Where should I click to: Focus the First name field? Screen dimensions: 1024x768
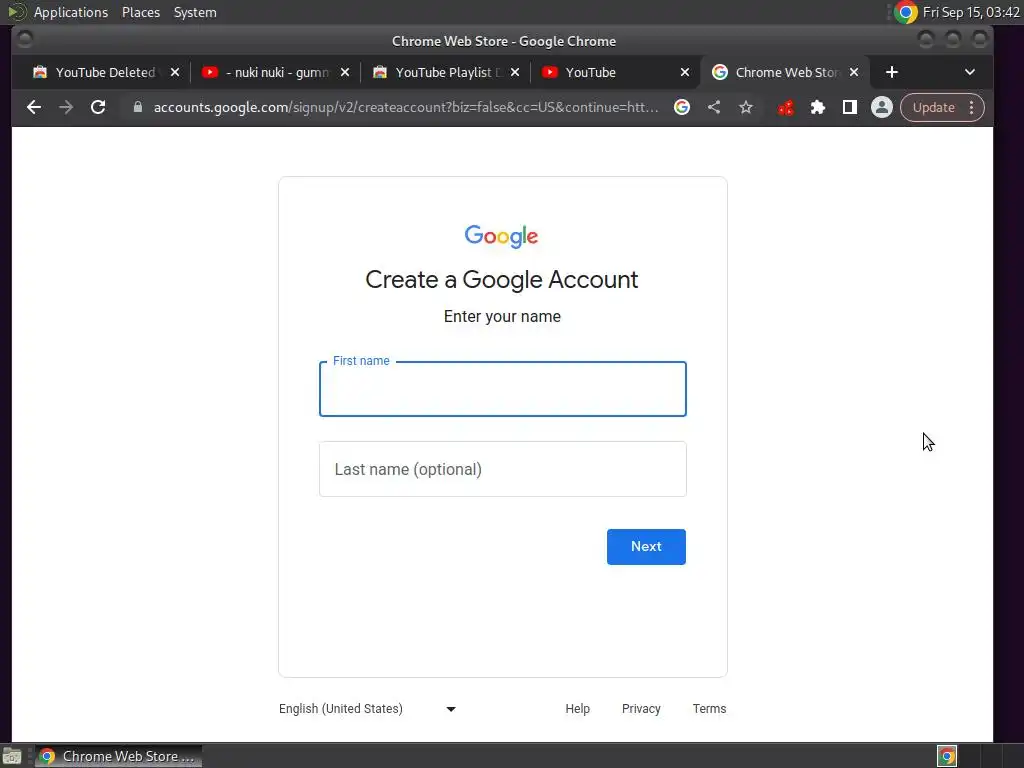click(x=502, y=389)
